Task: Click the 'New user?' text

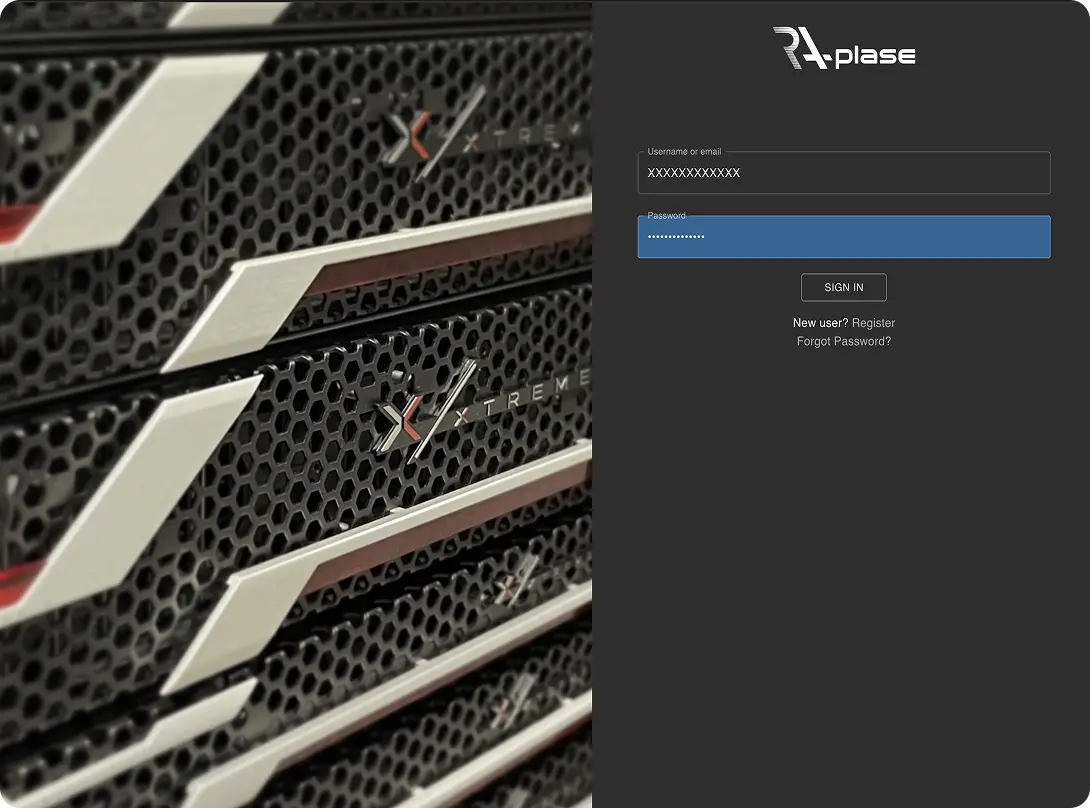Action: (x=820, y=323)
